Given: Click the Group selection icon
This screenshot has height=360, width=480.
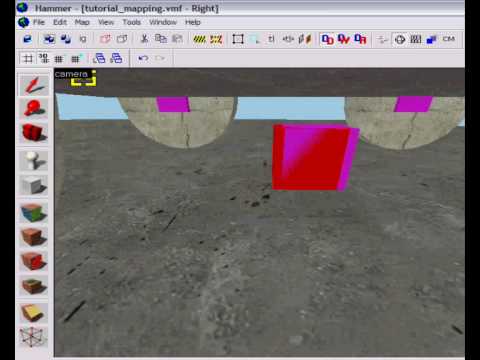Looking at the screenshot, I should [49, 39].
